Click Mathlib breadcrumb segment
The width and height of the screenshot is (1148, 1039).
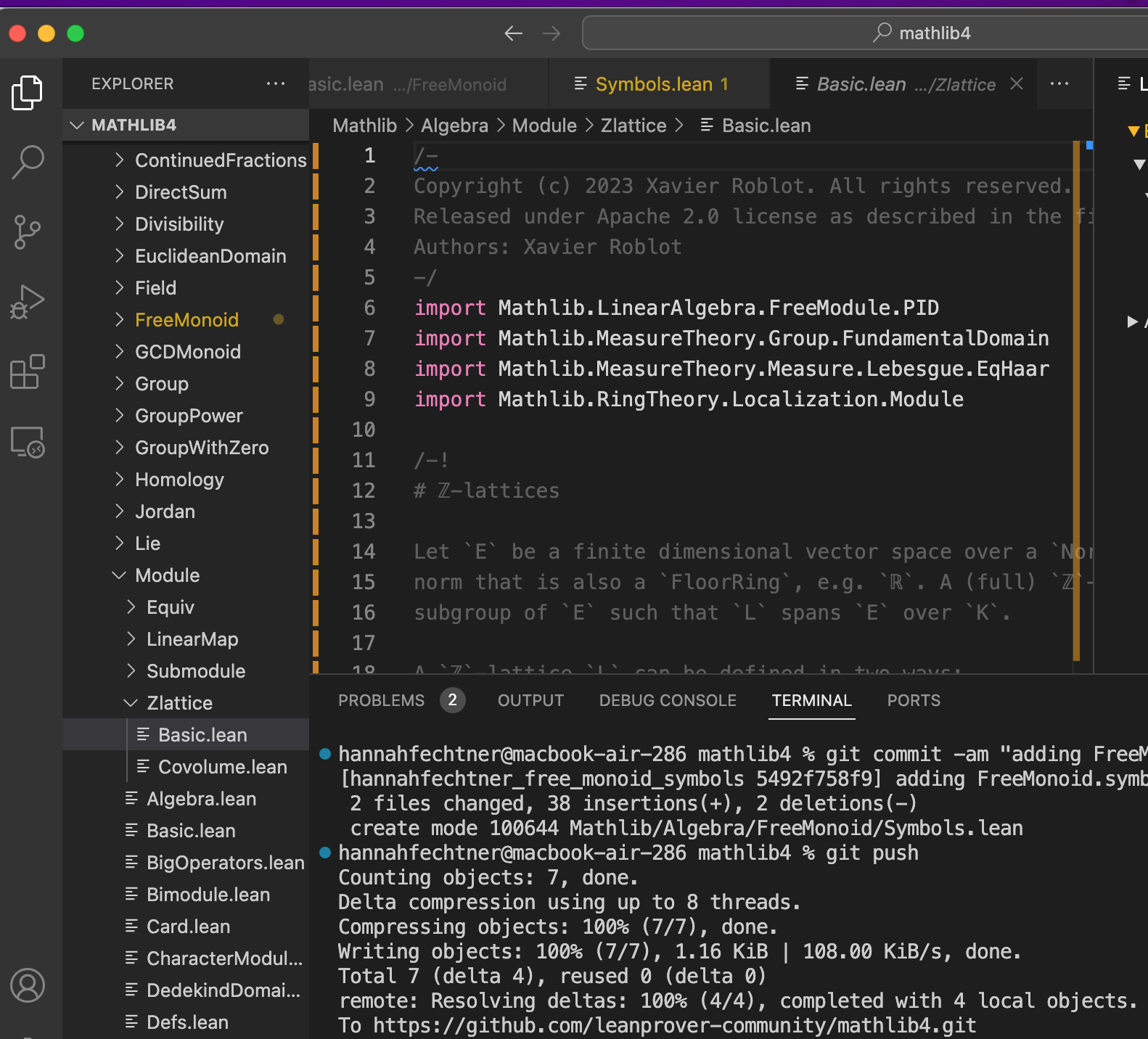tap(364, 126)
